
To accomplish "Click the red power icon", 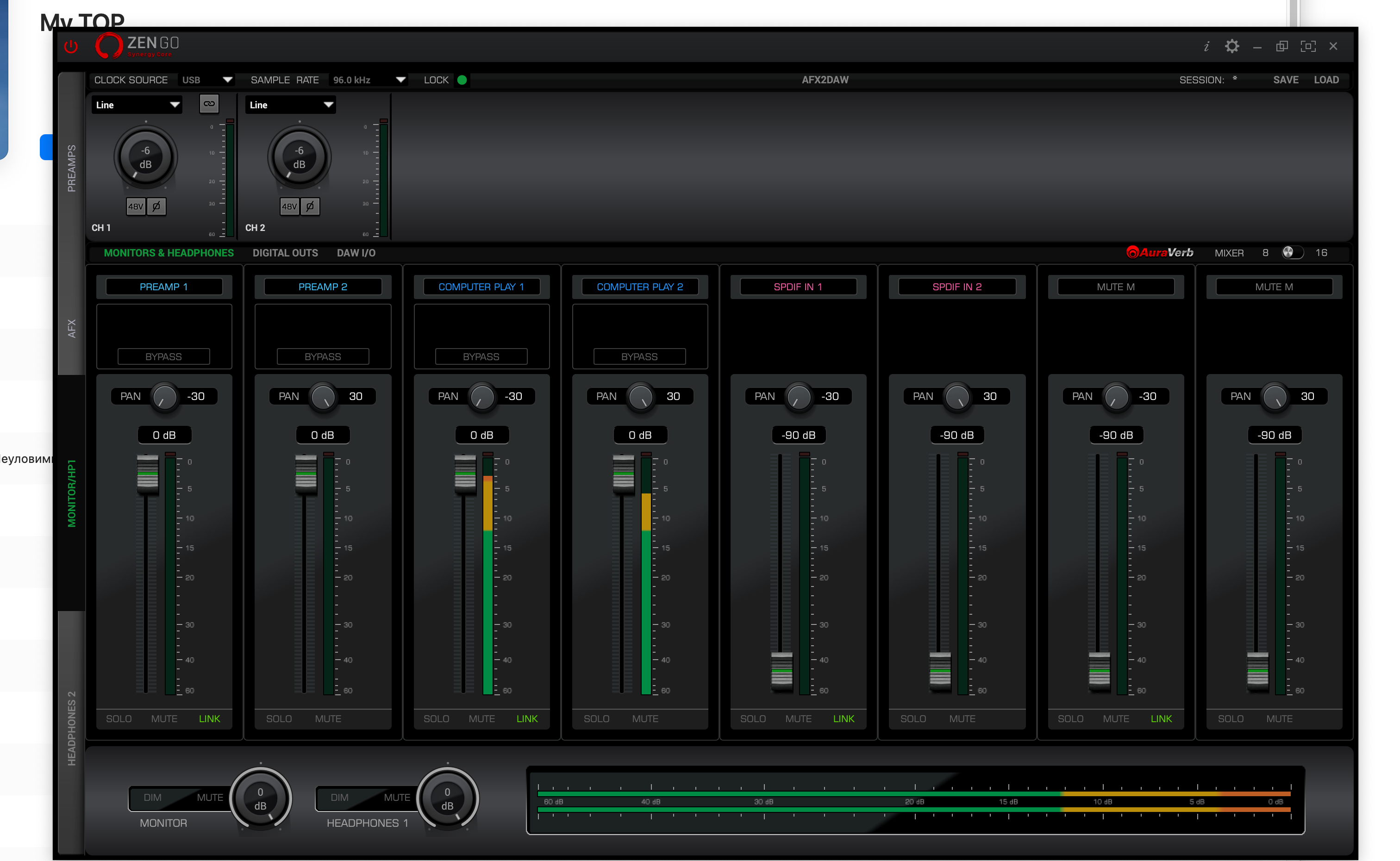I will click(x=70, y=47).
